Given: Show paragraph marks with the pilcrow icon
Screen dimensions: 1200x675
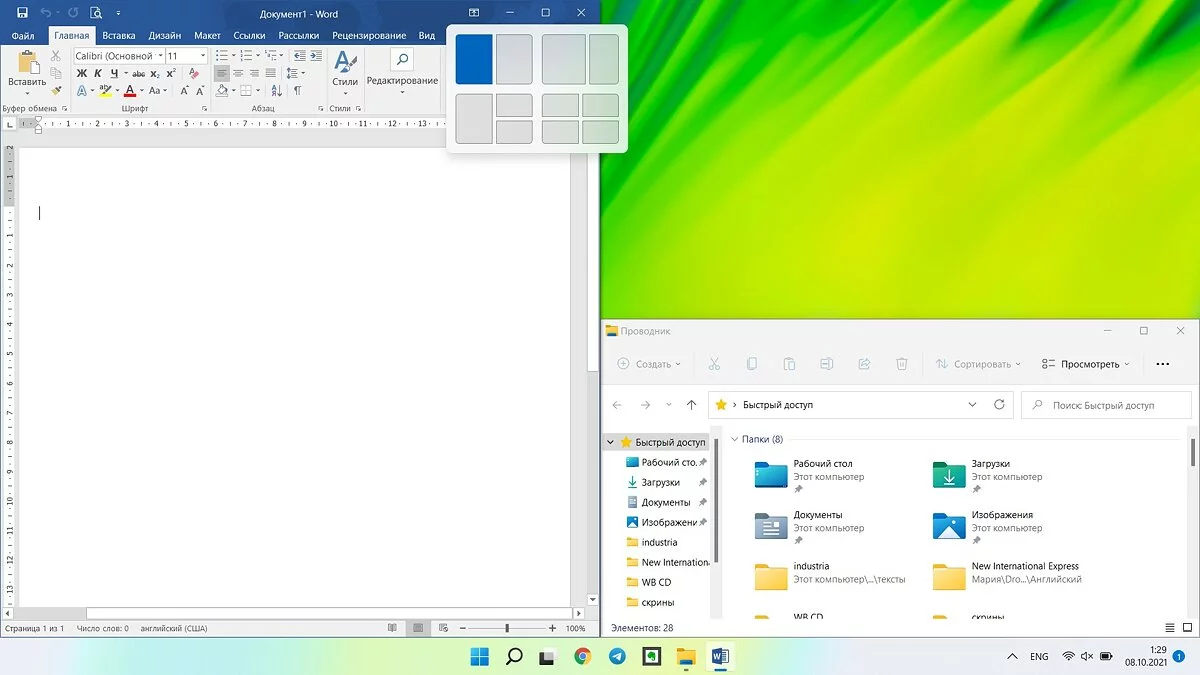Looking at the screenshot, I should [297, 91].
